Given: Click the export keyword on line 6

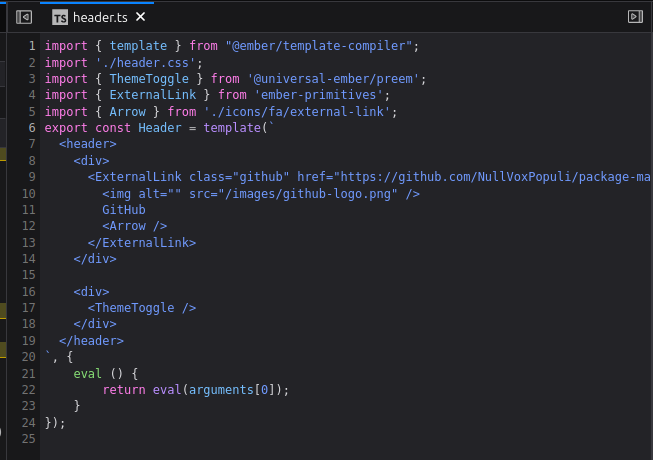Looking at the screenshot, I should (x=66, y=128).
